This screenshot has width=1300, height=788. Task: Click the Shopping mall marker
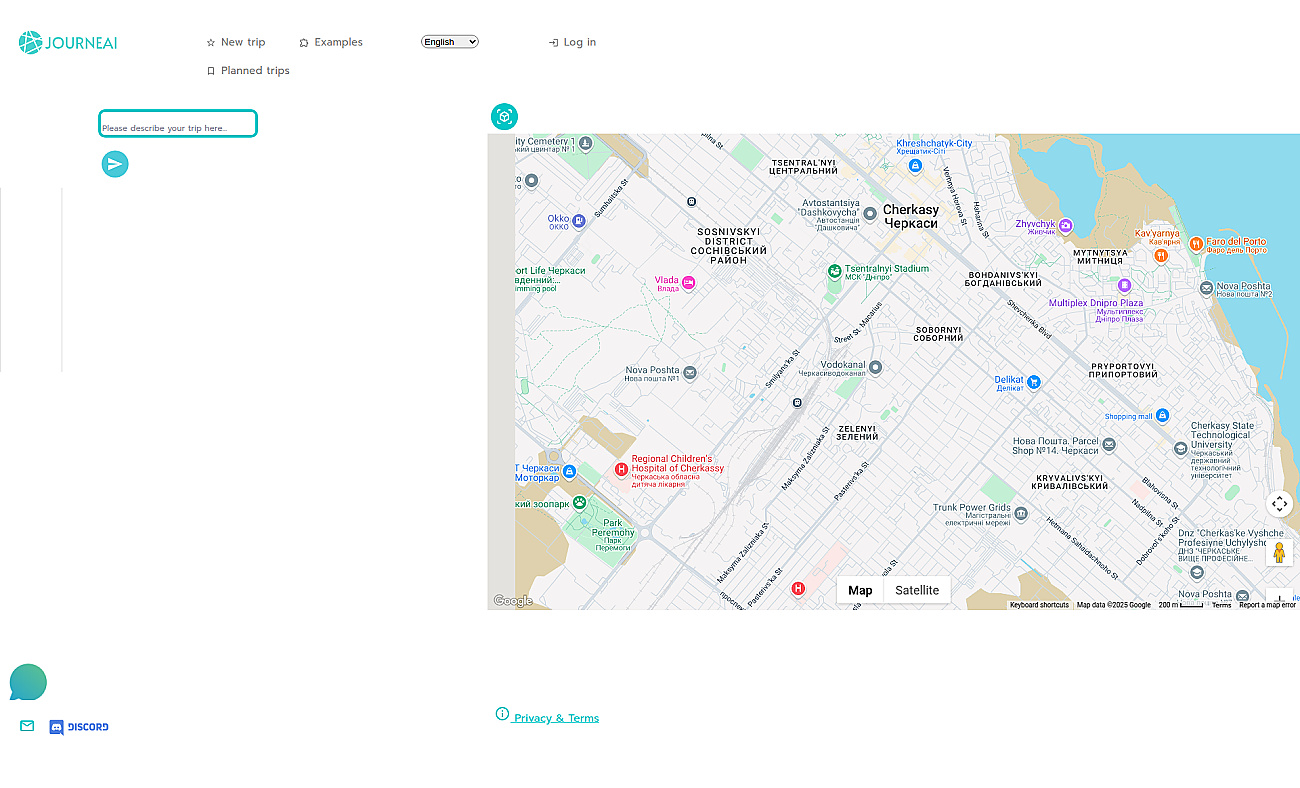pyautogui.click(x=1161, y=416)
